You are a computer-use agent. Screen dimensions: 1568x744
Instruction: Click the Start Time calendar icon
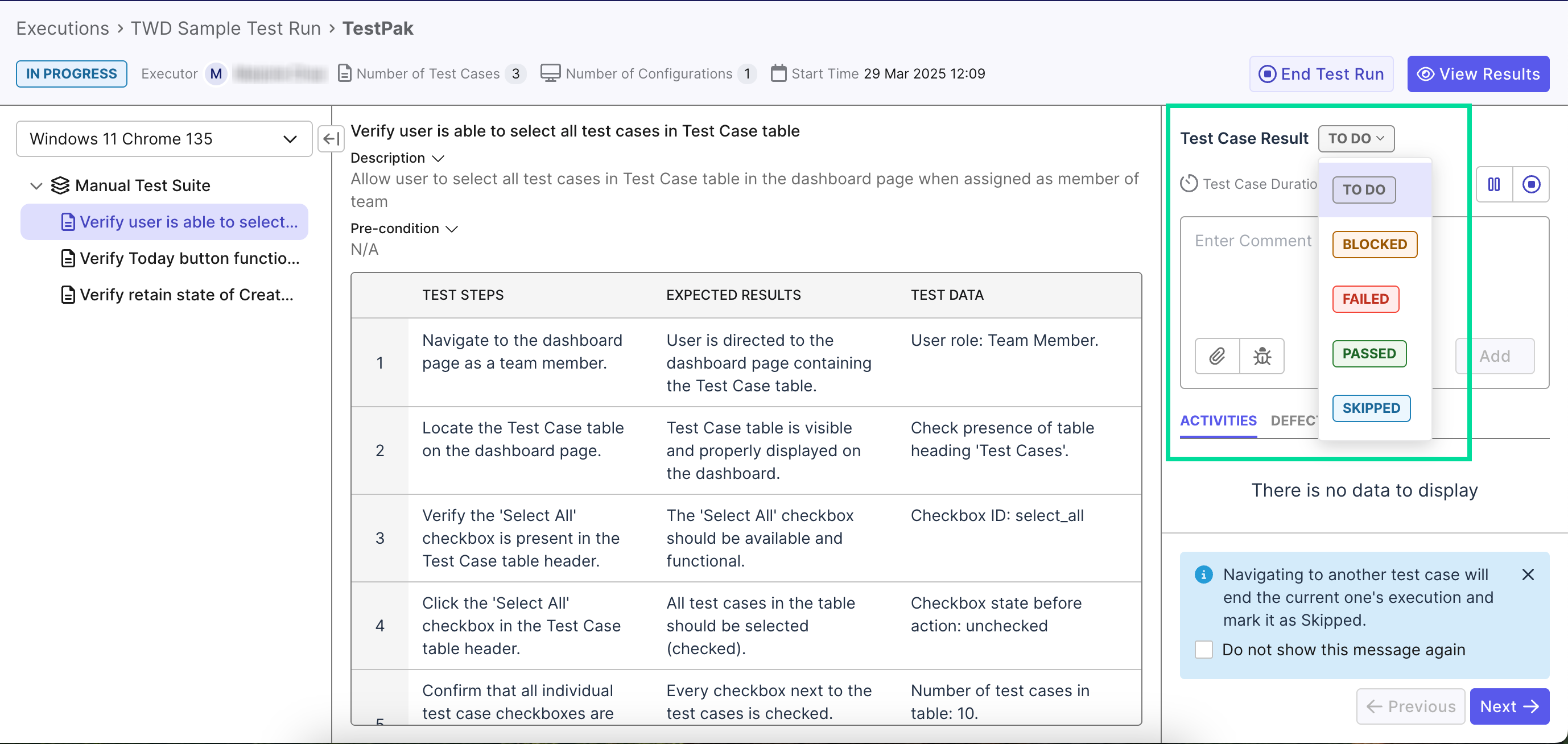tap(778, 73)
